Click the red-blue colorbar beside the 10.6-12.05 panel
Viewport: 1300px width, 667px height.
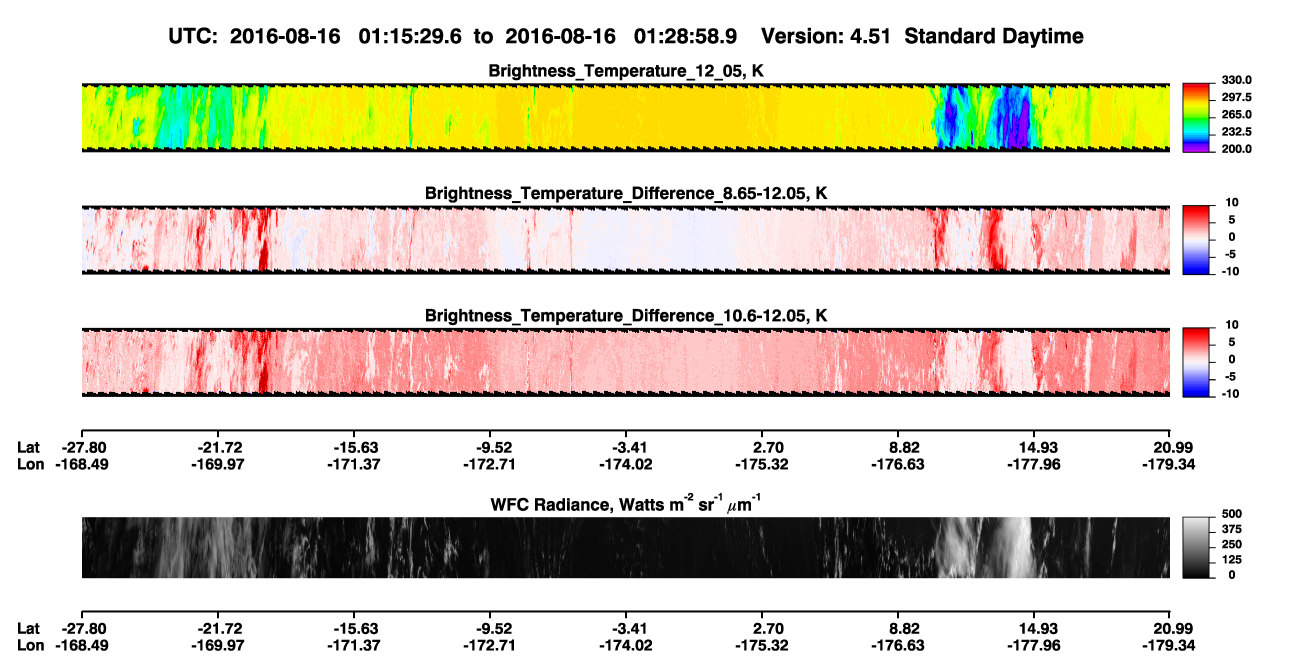click(x=1197, y=362)
